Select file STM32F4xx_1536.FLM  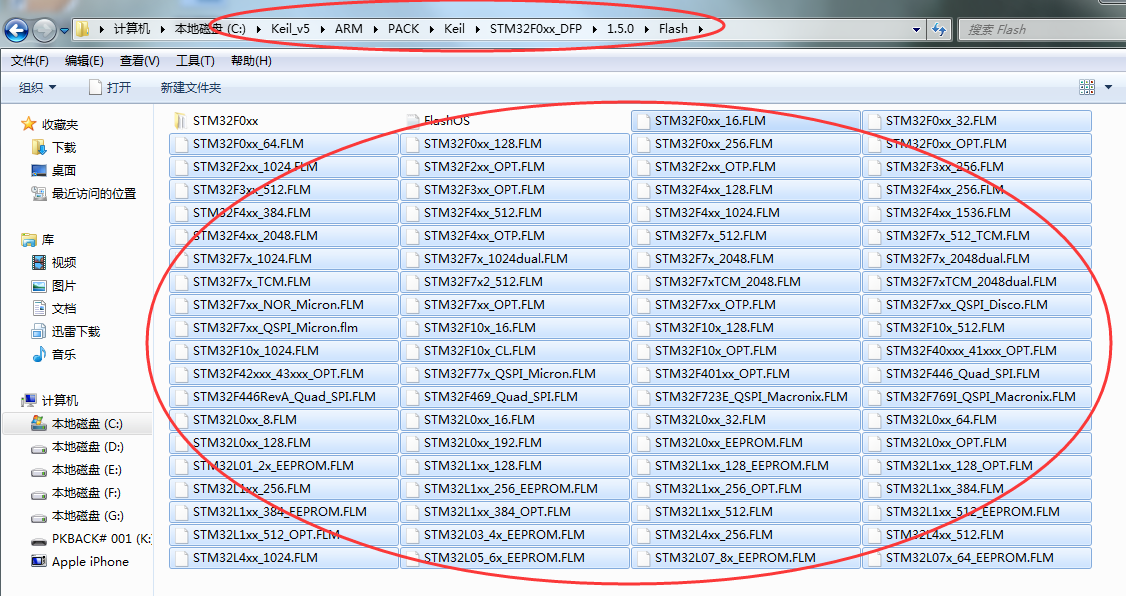pyautogui.click(x=977, y=213)
